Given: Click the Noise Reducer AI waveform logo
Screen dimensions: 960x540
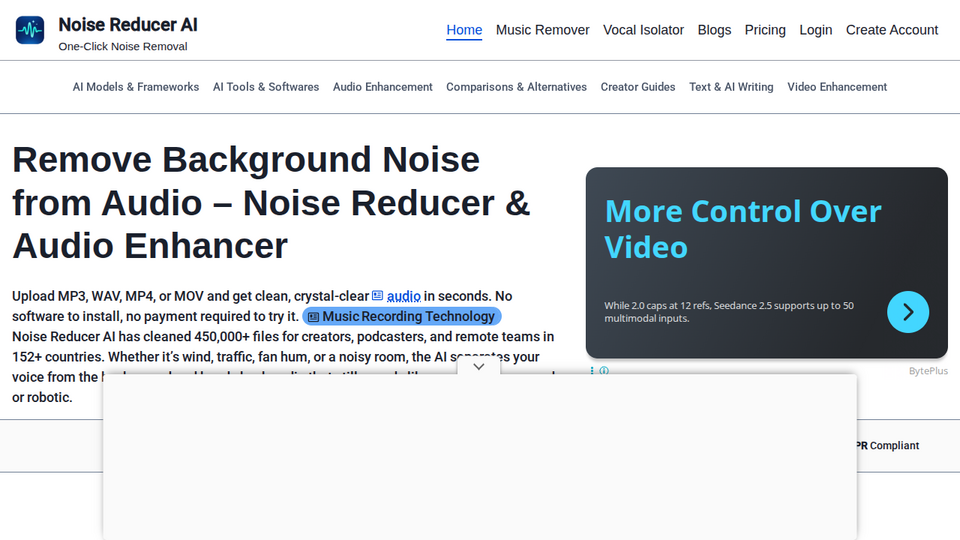Looking at the screenshot, I should tap(30, 30).
